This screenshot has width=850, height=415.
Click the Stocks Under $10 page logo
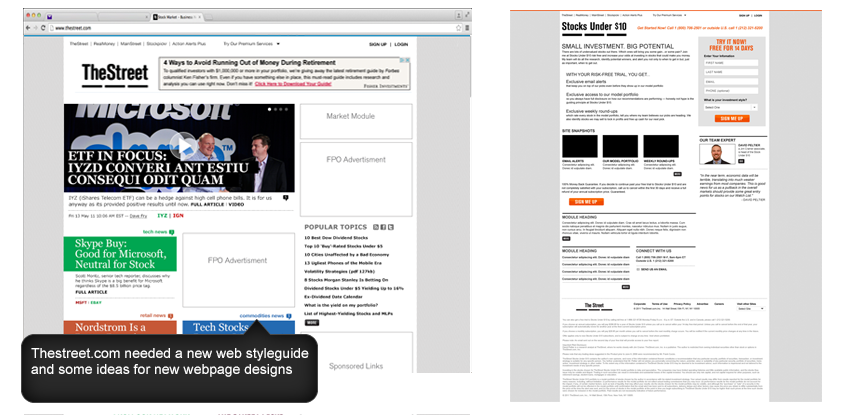coord(594,27)
